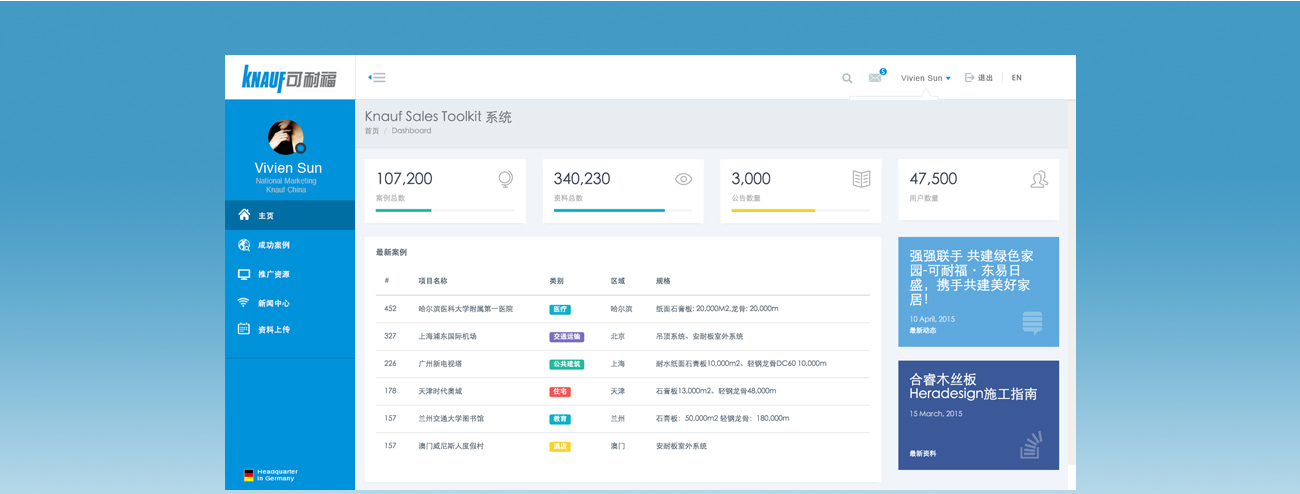The height and width of the screenshot is (494, 1300).
Task: Click the green 公共建筑 category tag
Action: [x=566, y=364]
